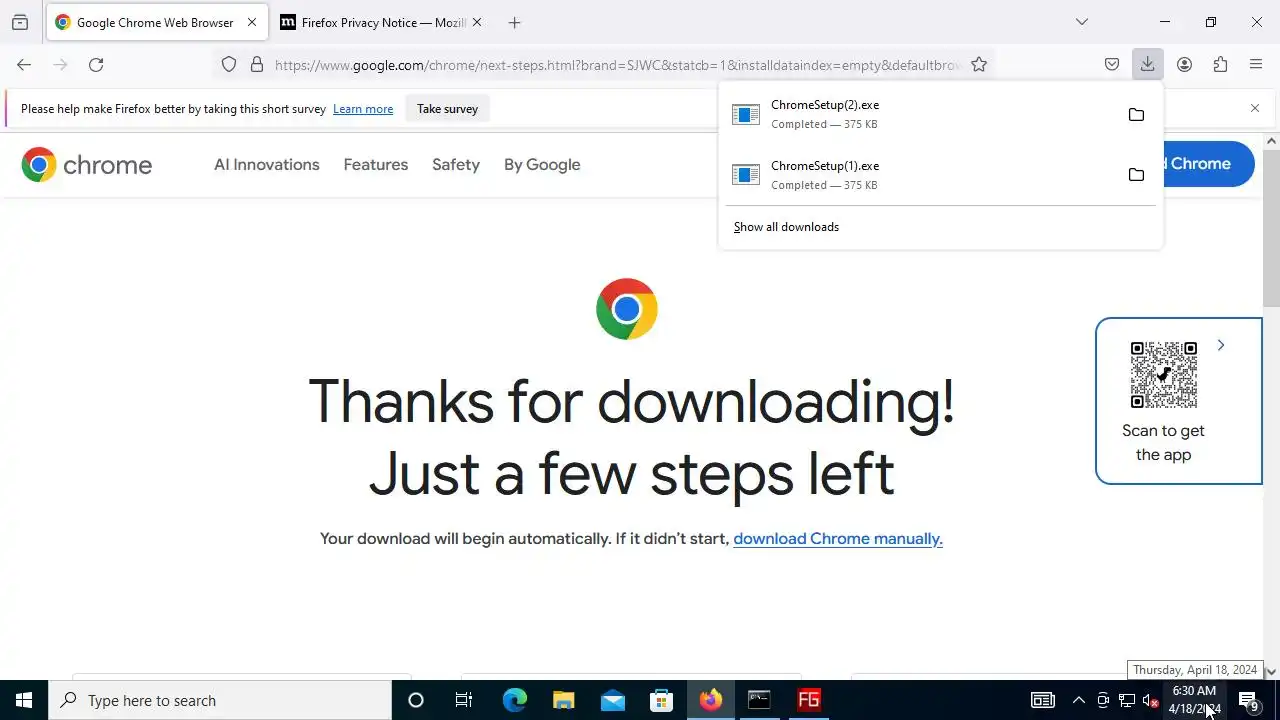
Task: Open Cortana circle icon
Action: 416,700
